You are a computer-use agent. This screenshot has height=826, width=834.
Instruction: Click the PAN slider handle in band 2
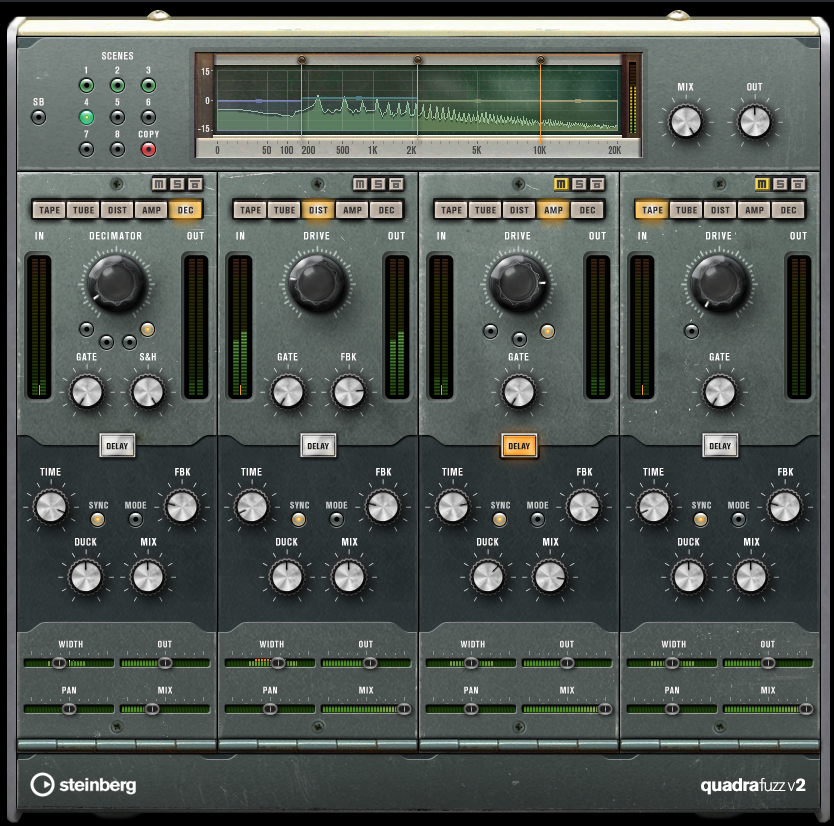click(270, 709)
